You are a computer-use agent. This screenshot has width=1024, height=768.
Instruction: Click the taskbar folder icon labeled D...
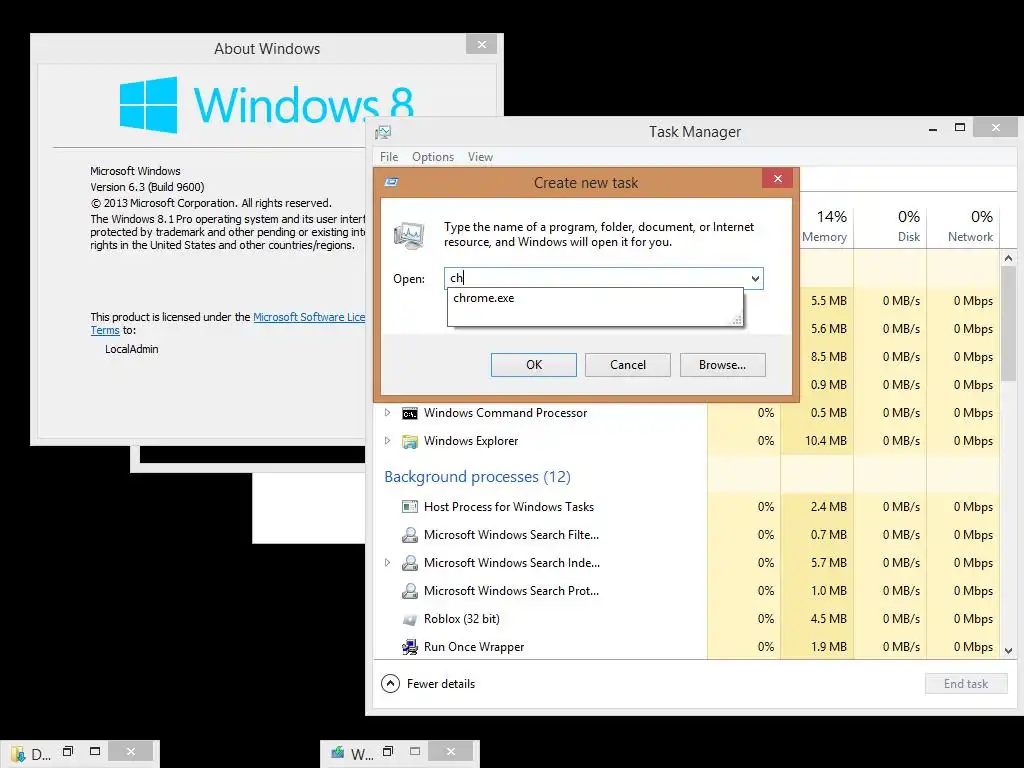(x=18, y=754)
